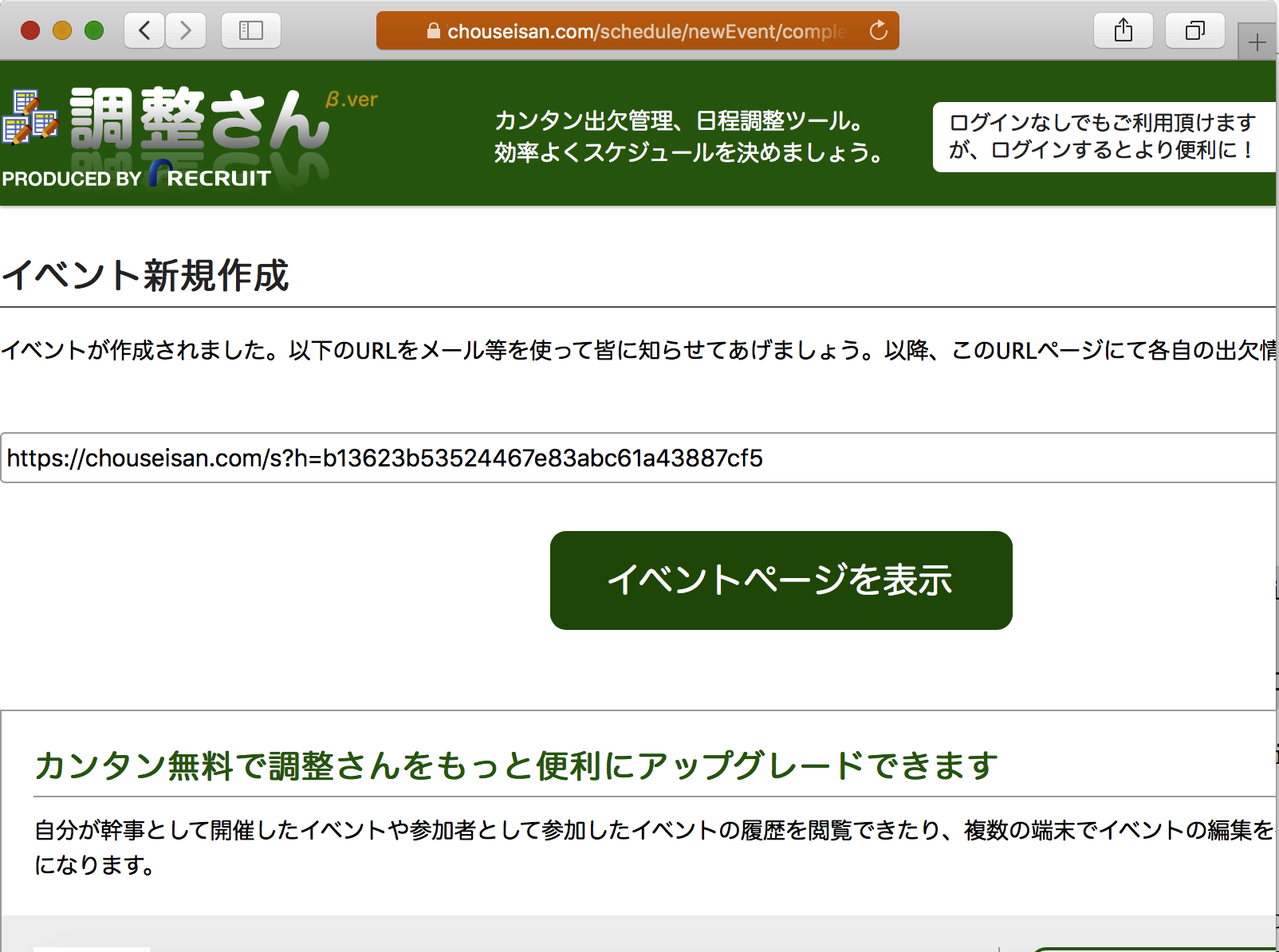Show all tabs overview
The width and height of the screenshot is (1279, 952).
tap(1195, 31)
